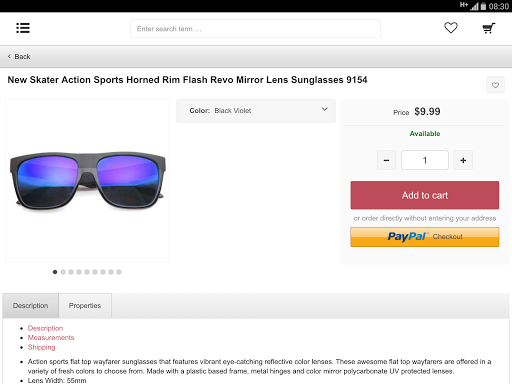Open the wishlist heart in header
Viewport: 512px width, 384px height.
point(451,28)
